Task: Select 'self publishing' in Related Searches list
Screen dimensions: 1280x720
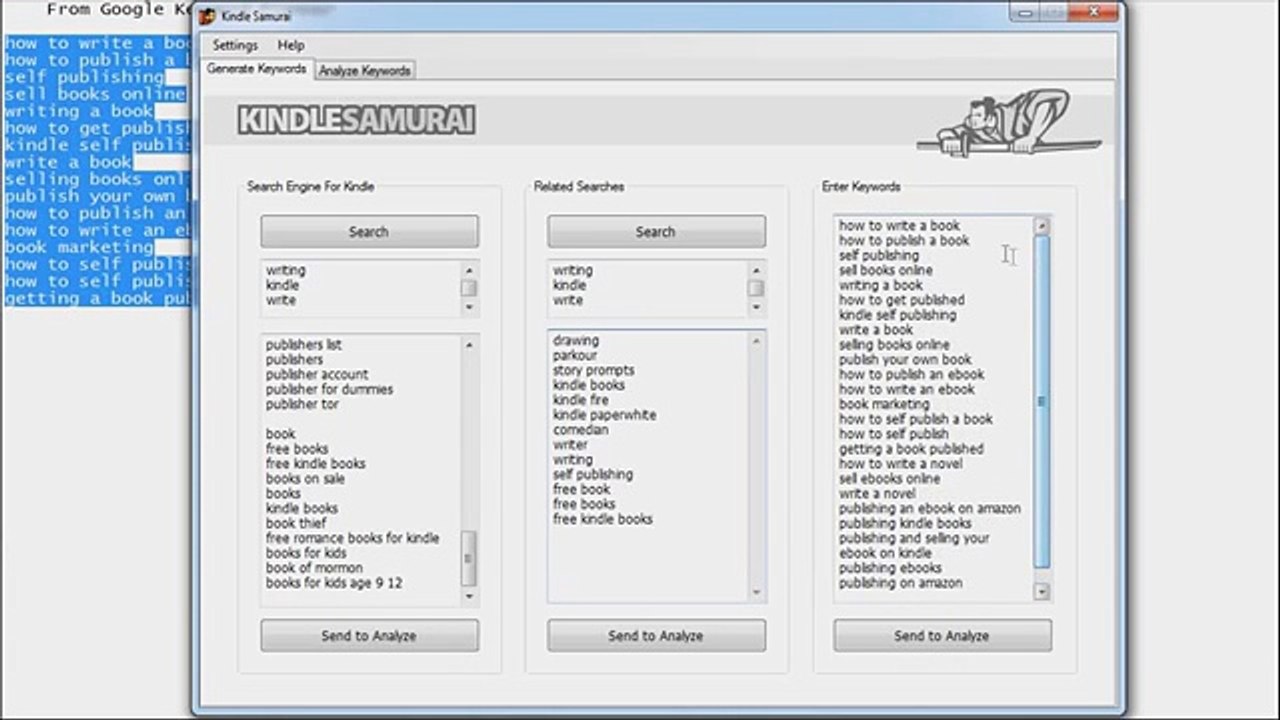Action: tap(593, 475)
